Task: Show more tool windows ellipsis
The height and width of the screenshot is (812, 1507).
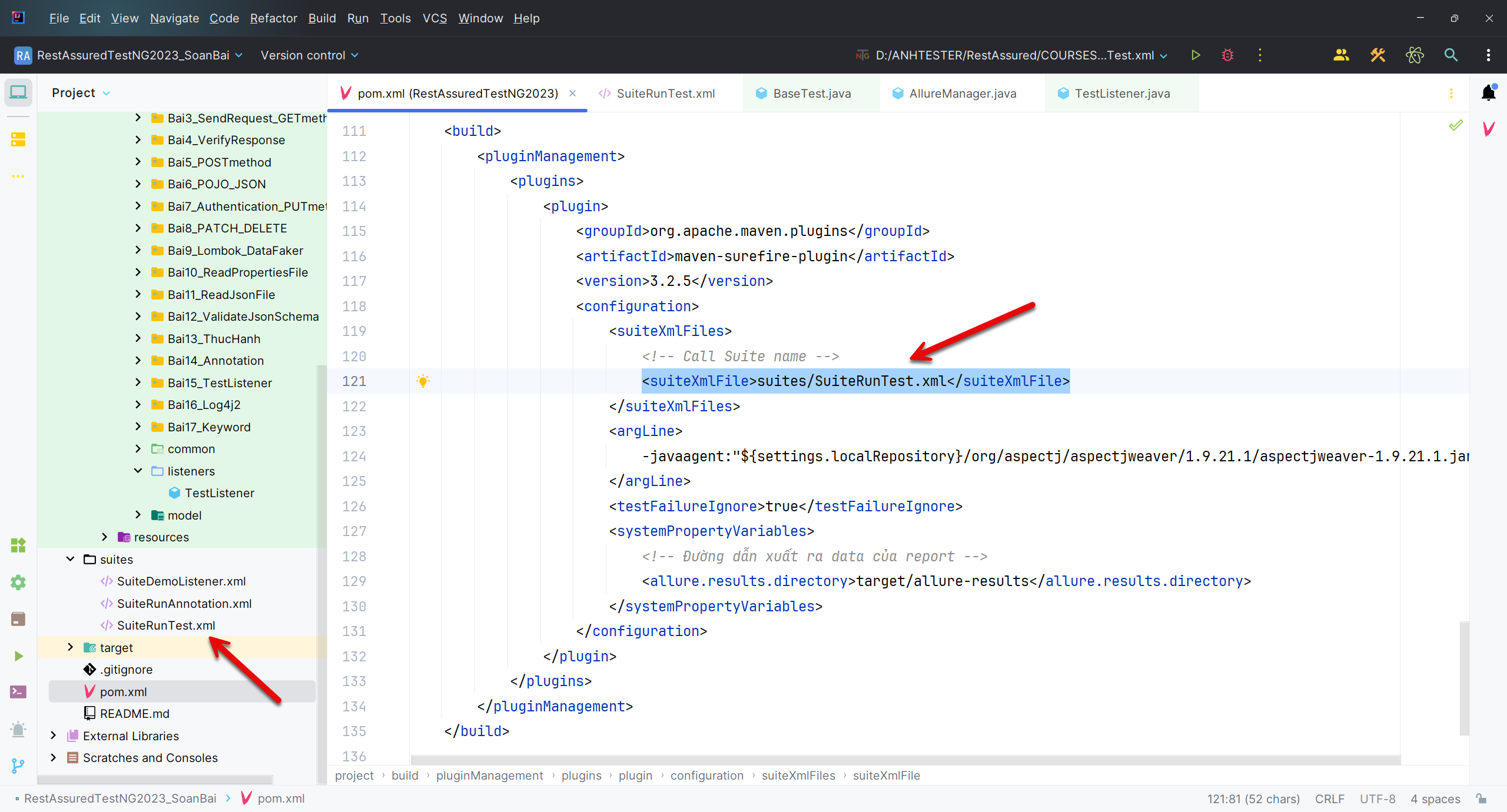Action: click(x=18, y=176)
